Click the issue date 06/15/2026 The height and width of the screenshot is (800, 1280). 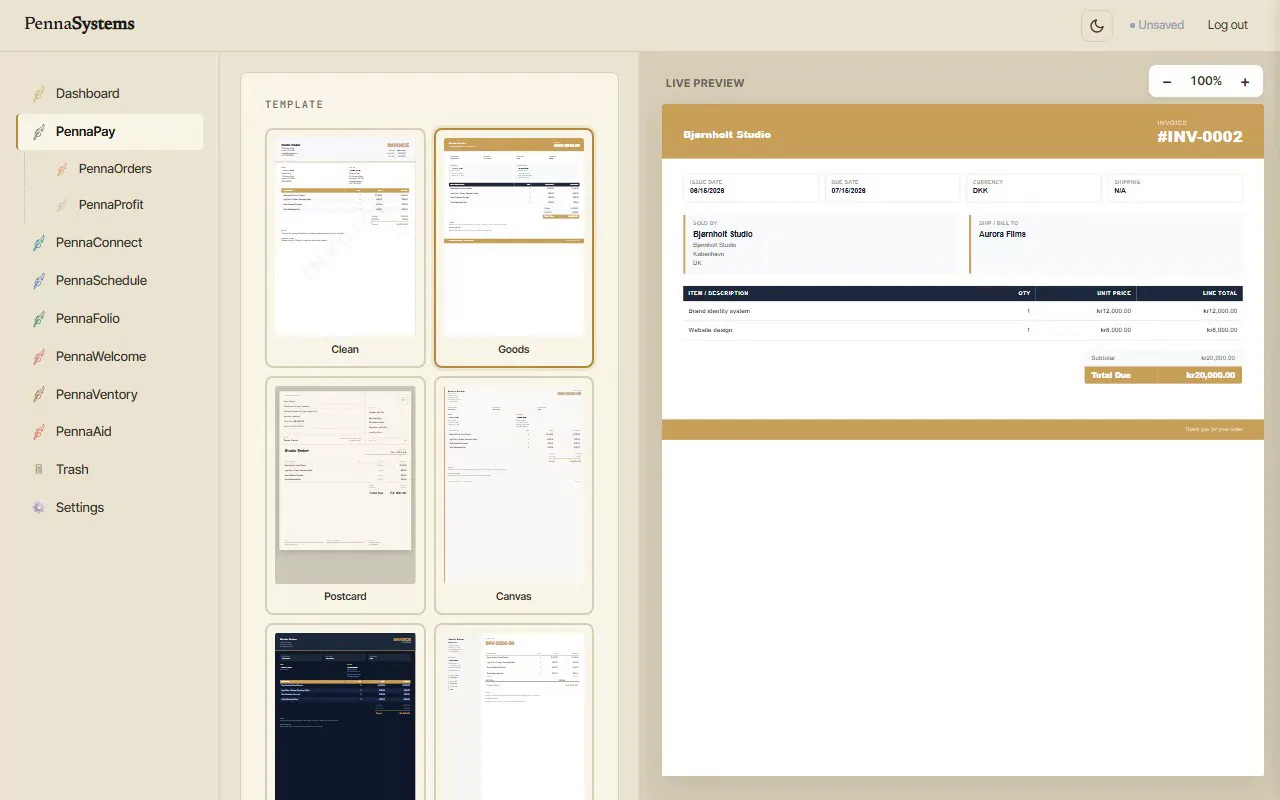pyautogui.click(x=707, y=190)
